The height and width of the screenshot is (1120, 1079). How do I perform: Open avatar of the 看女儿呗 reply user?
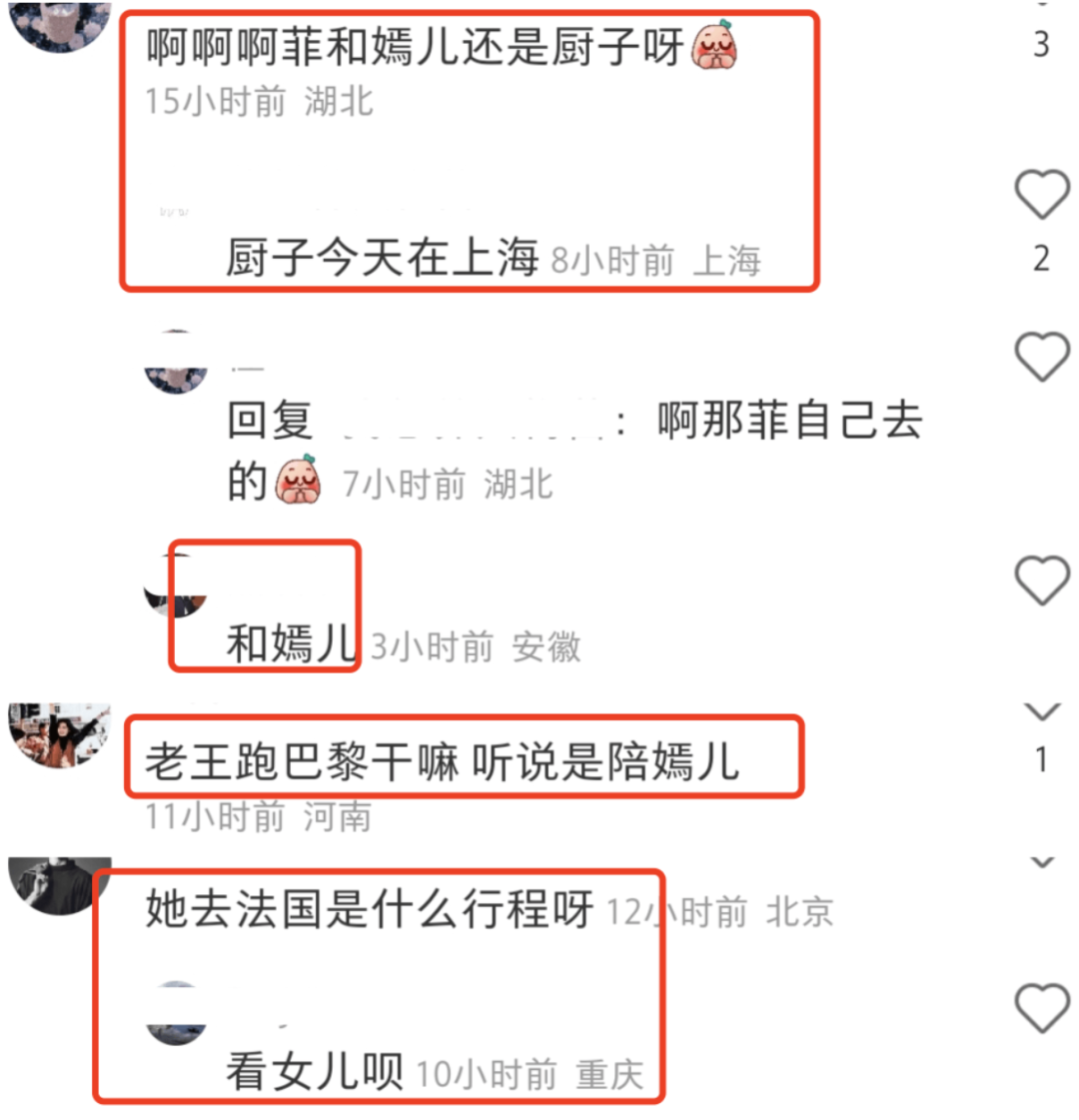point(176,1013)
